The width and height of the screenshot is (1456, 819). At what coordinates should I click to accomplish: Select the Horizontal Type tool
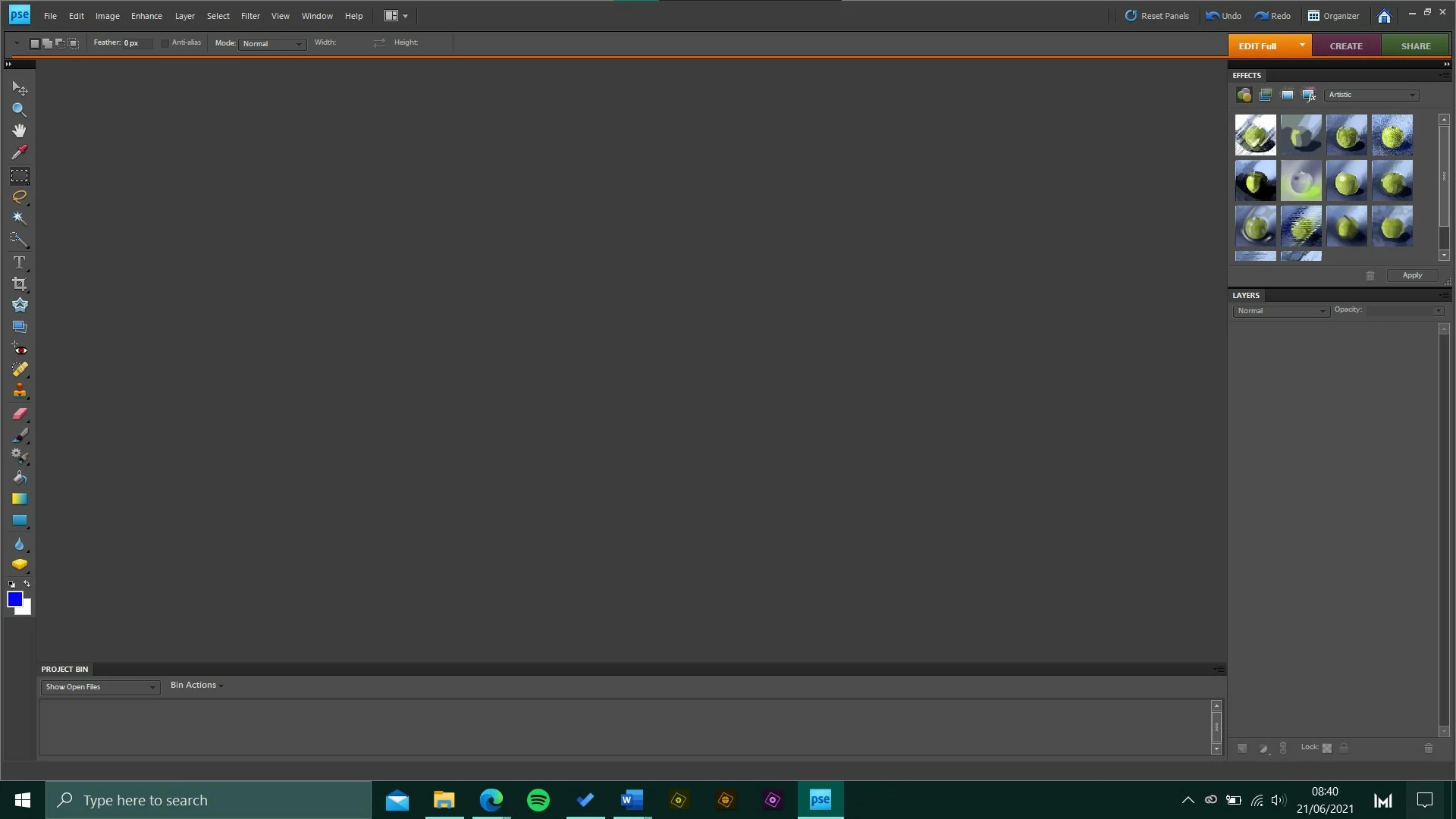pyautogui.click(x=19, y=262)
